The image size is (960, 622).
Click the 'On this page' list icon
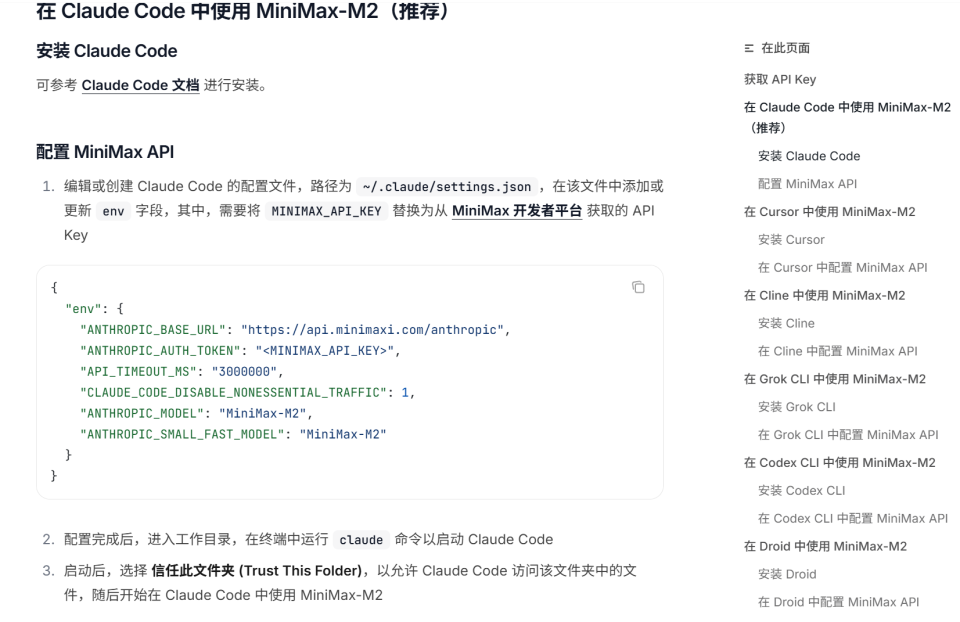749,48
